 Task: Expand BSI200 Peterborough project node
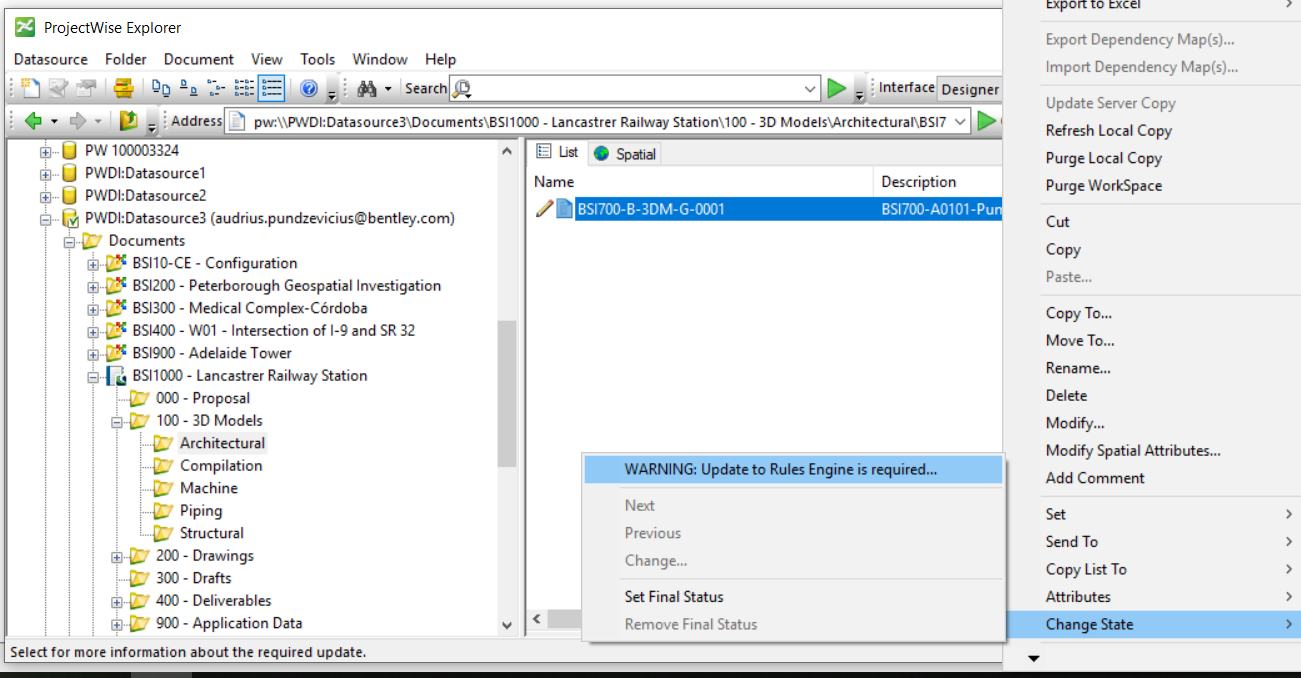click(x=93, y=286)
